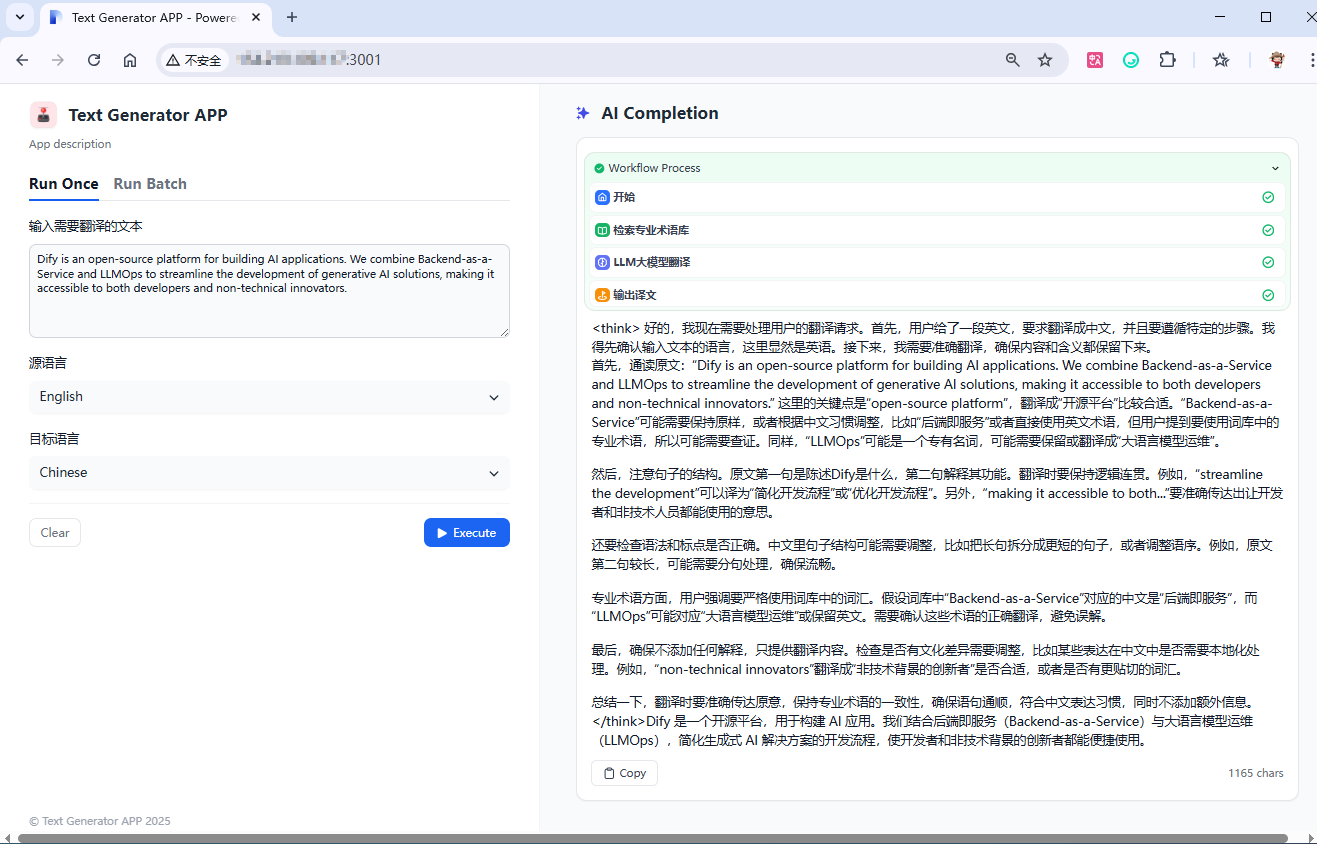
Task: Close the Text Generator APP browser tab
Action: (x=256, y=17)
